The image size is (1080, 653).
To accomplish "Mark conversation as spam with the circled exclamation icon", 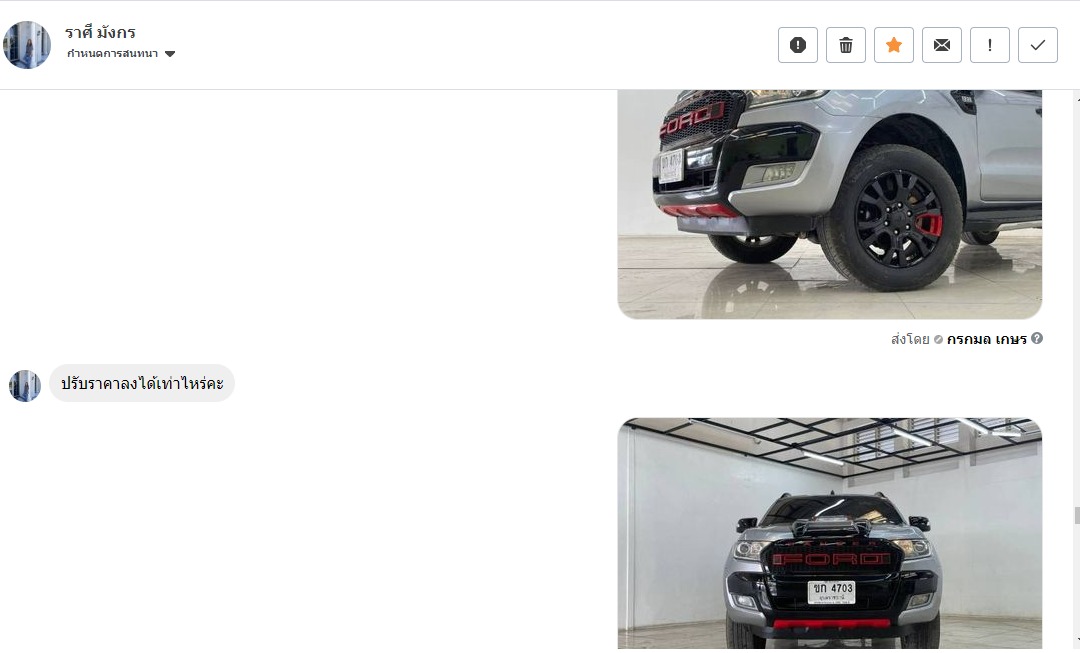I will click(x=798, y=45).
